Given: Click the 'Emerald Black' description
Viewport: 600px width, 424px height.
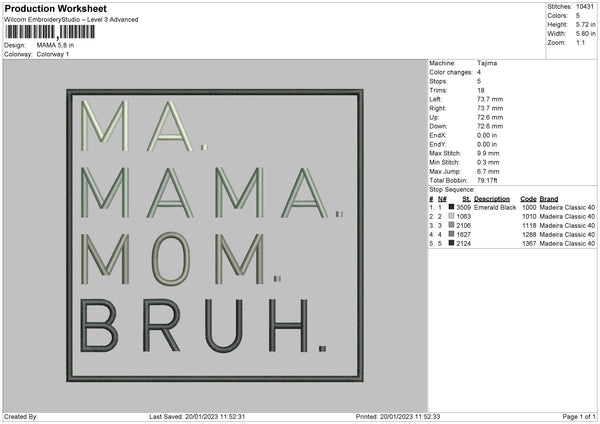Looking at the screenshot, I should pyautogui.click(x=495, y=207).
